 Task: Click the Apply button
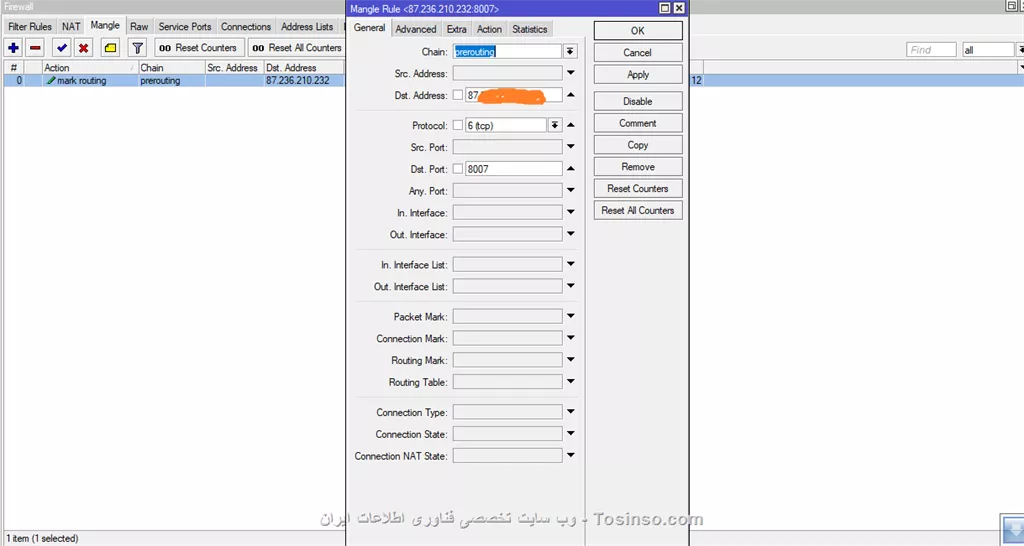click(638, 74)
